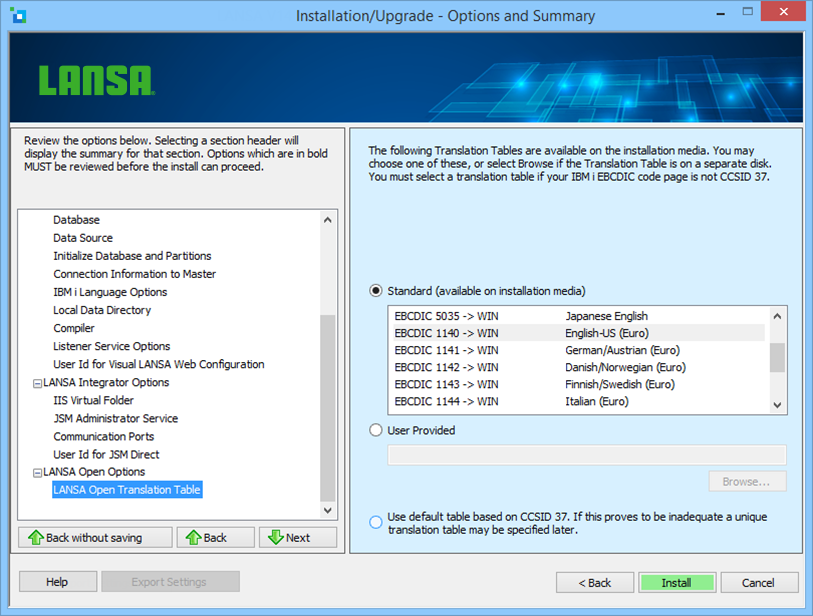Click the Next button with down arrow
Image resolution: width=813 pixels, height=616 pixels.
click(x=298, y=538)
